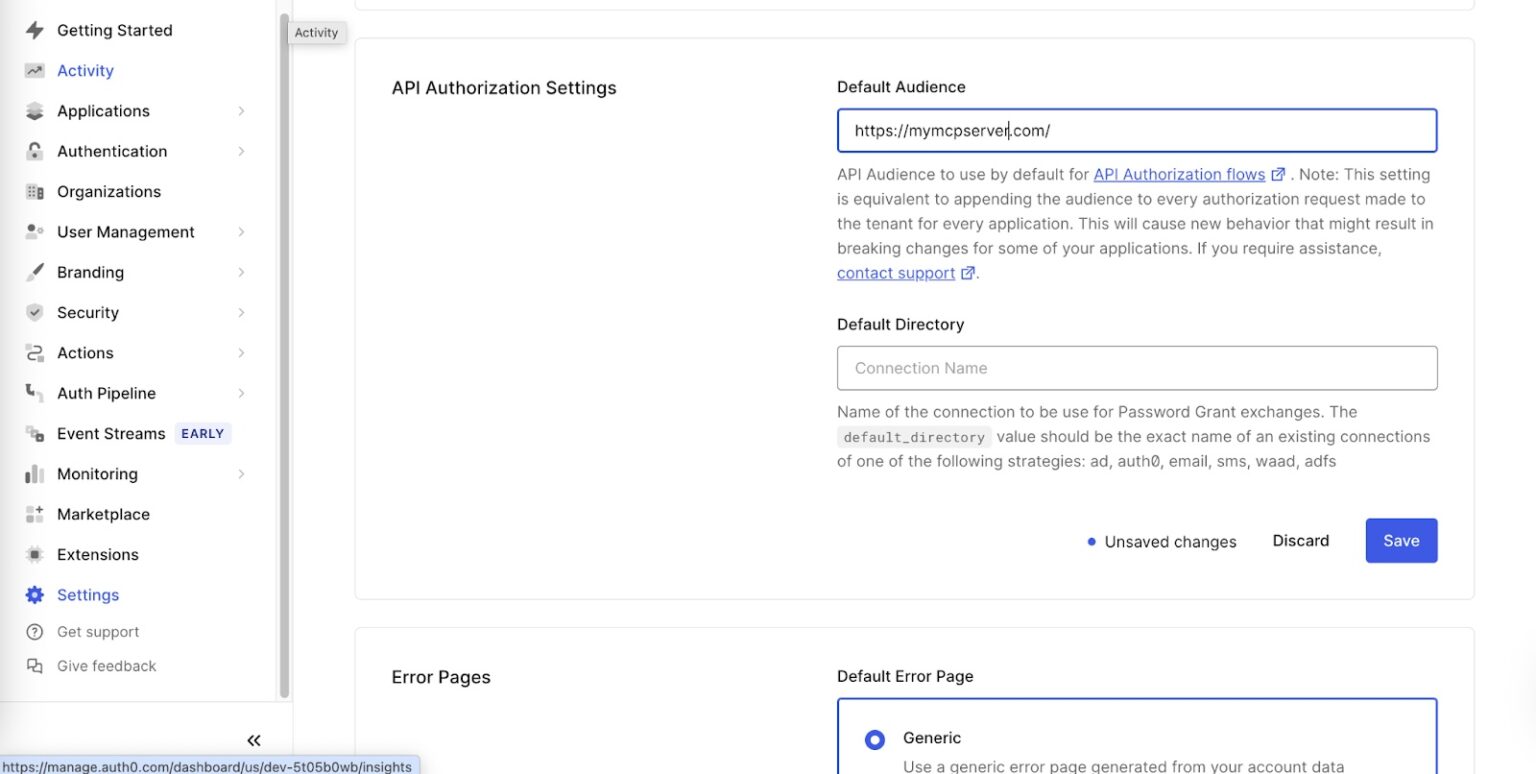Click the Branding paintbrush icon
The width and height of the screenshot is (1536, 774).
point(33,272)
